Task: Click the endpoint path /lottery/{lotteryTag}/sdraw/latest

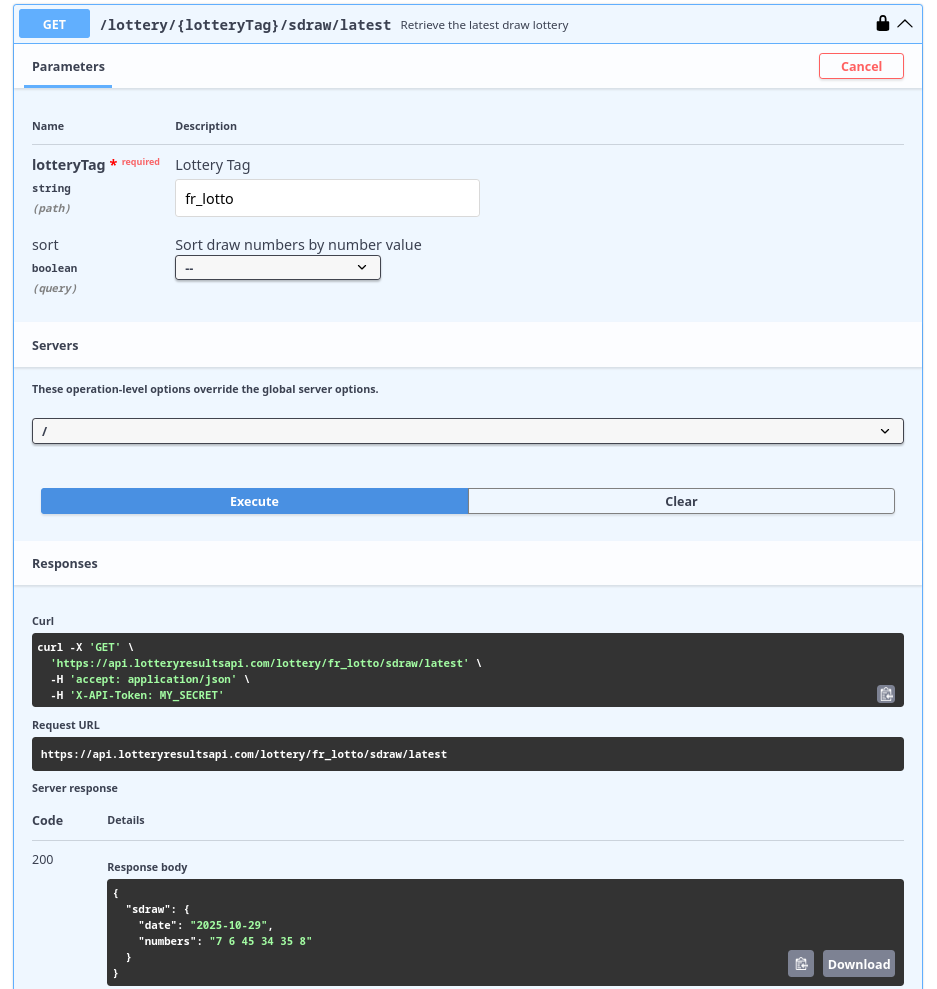Action: click(x=245, y=25)
